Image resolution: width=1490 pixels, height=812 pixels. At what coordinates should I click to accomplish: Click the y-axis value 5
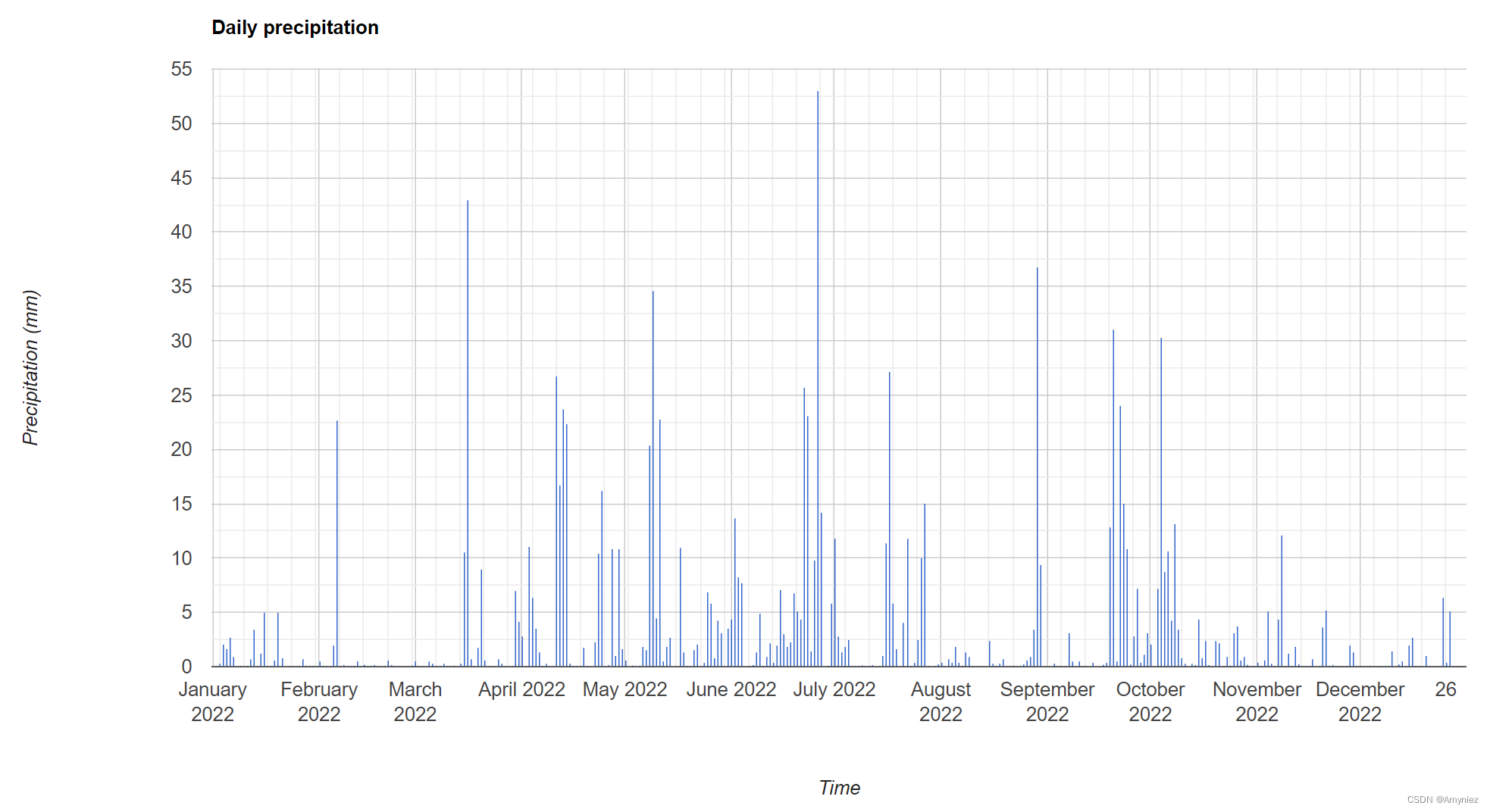187,612
